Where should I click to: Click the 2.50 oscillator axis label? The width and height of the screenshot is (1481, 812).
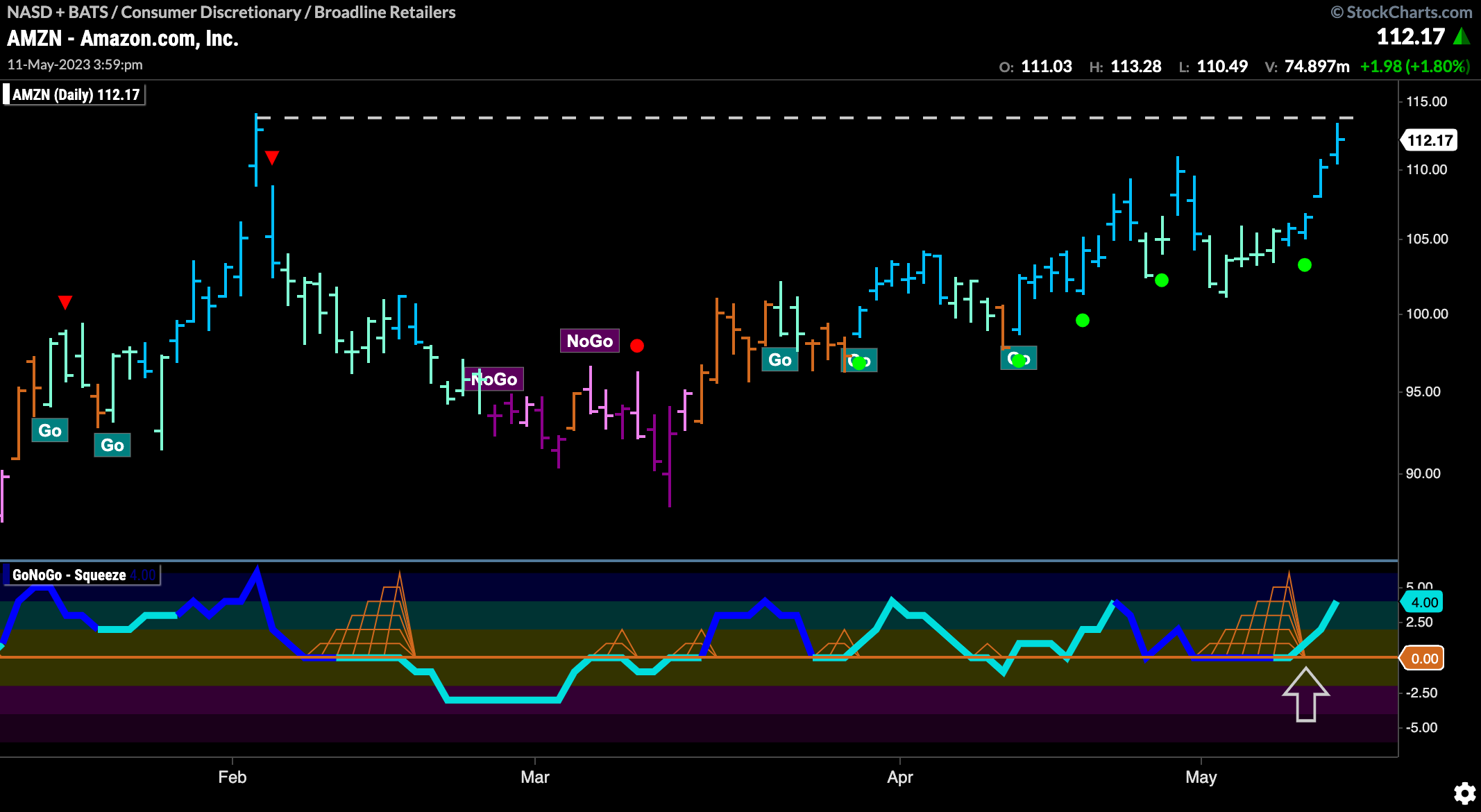point(1419,622)
